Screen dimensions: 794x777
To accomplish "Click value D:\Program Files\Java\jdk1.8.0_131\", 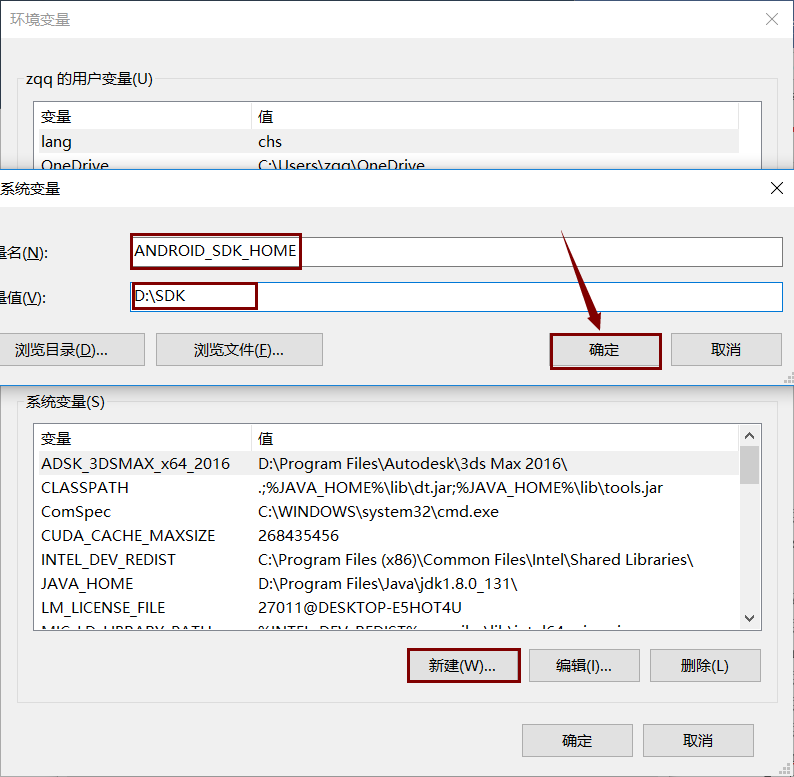I will pos(387,584).
